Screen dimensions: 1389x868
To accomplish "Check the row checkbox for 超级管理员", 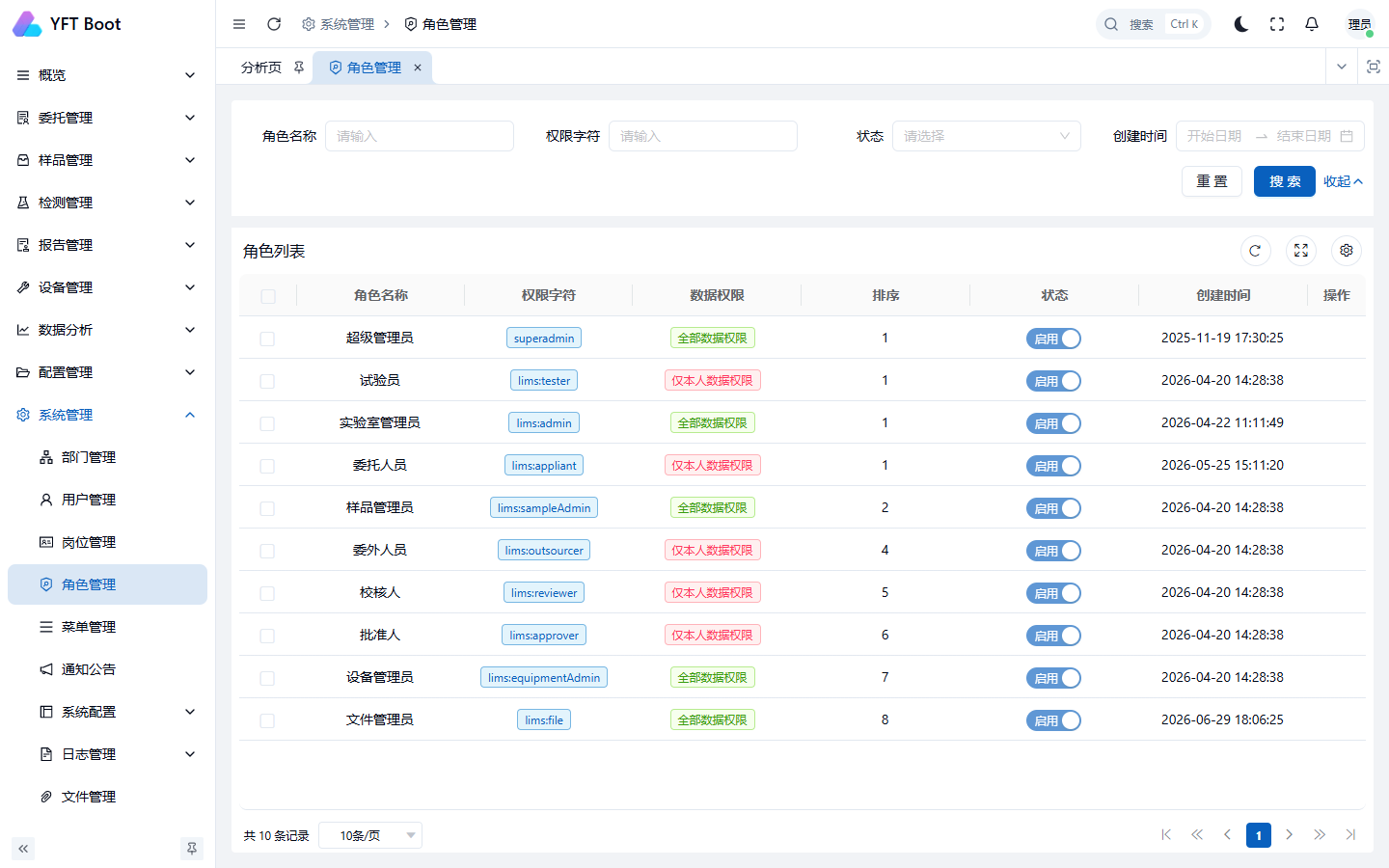I will (x=267, y=339).
